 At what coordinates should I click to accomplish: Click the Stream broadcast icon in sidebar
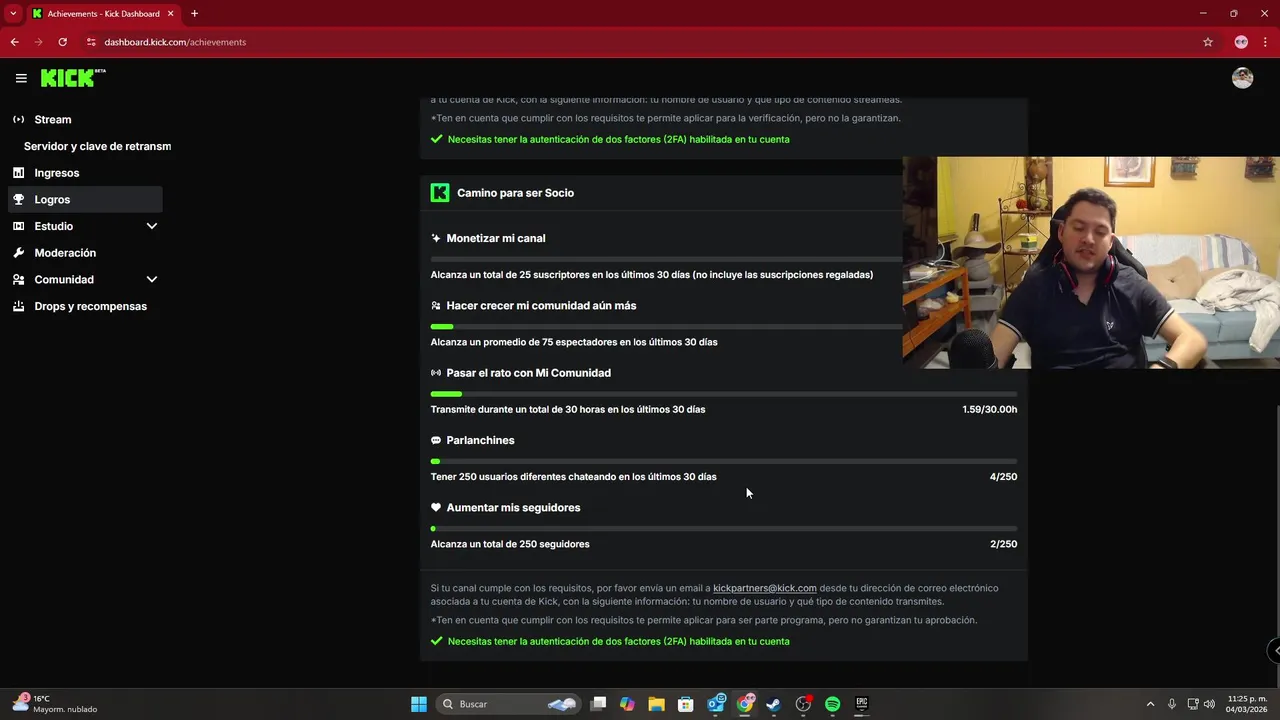click(x=18, y=120)
